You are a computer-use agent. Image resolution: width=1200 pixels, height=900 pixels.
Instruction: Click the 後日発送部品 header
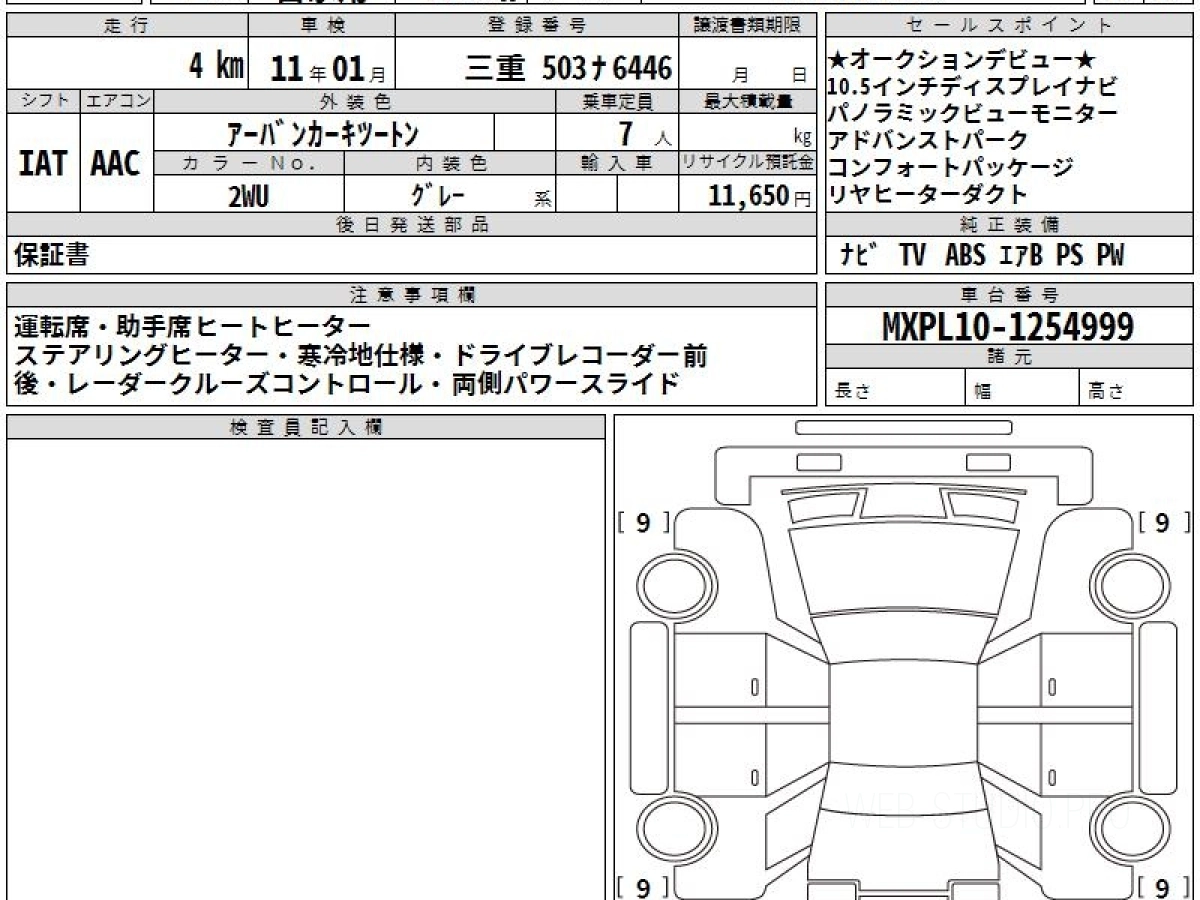point(412,225)
